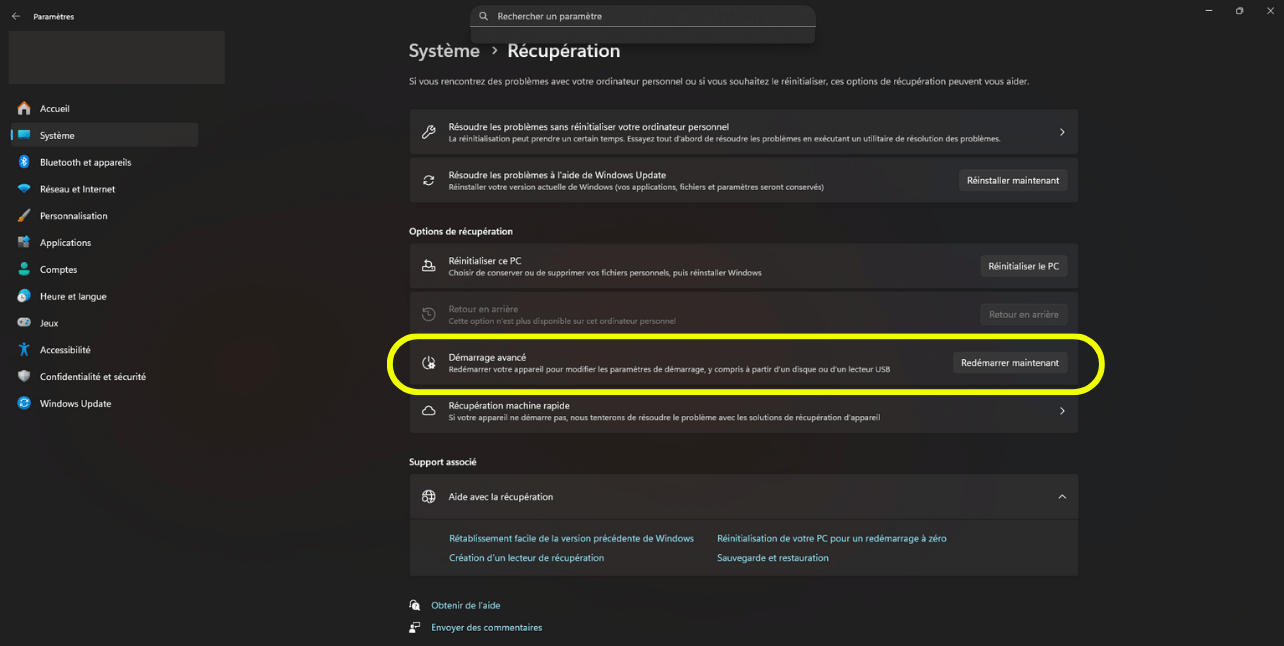Click Envoyer des commentaires

click(487, 627)
